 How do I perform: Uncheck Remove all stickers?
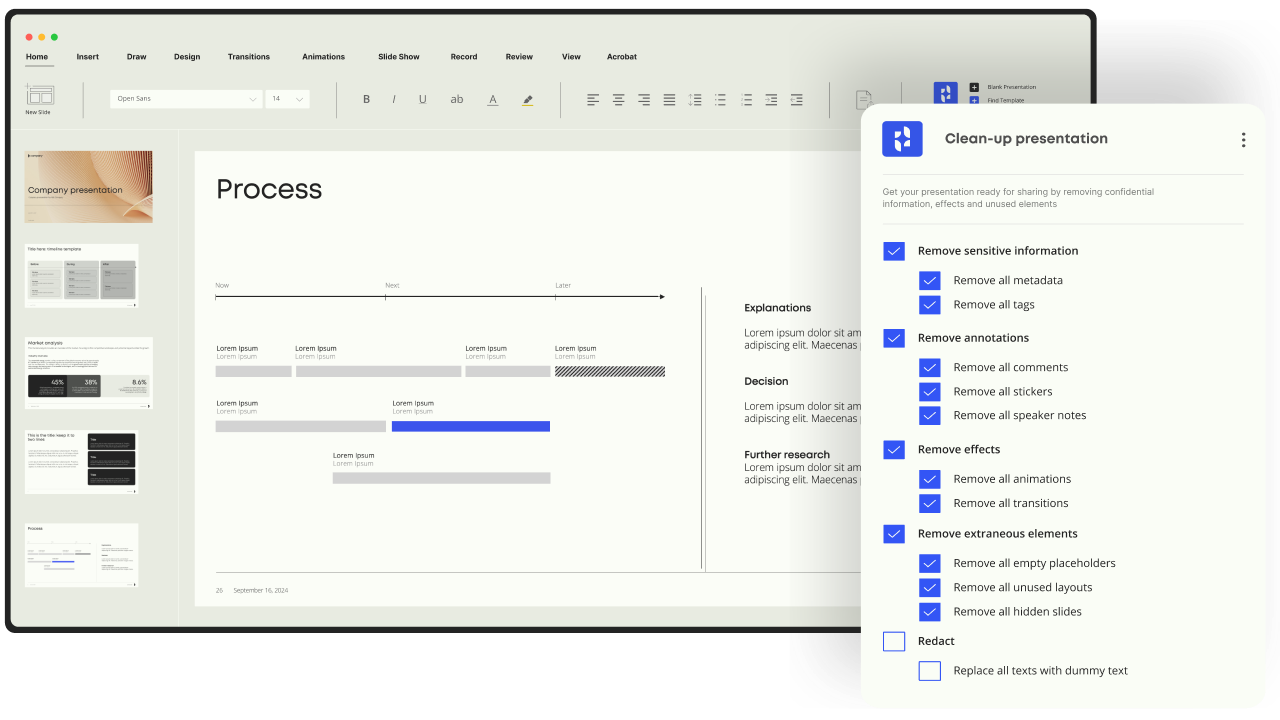click(930, 392)
